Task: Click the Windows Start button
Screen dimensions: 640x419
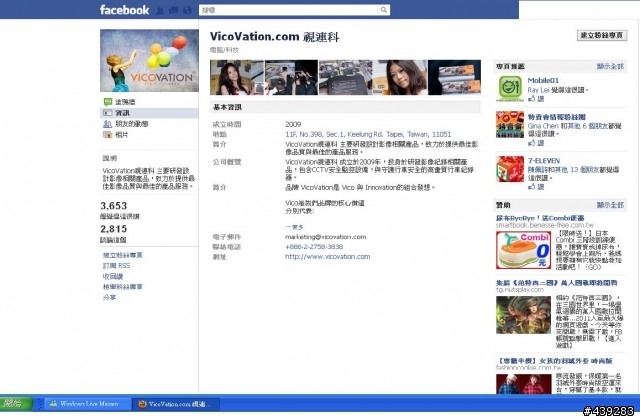Action: pos(16,404)
